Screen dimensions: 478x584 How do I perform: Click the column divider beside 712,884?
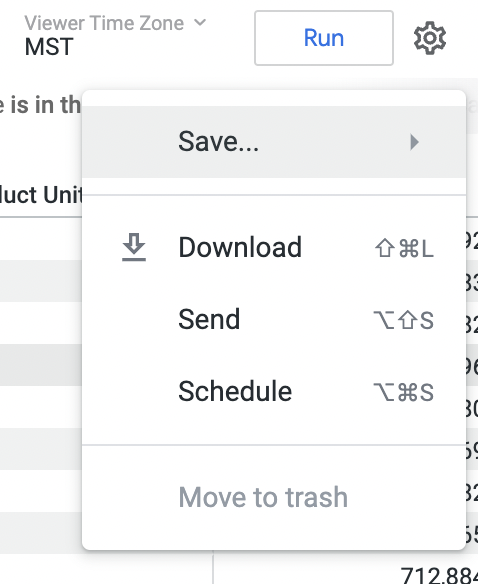pos(213,567)
